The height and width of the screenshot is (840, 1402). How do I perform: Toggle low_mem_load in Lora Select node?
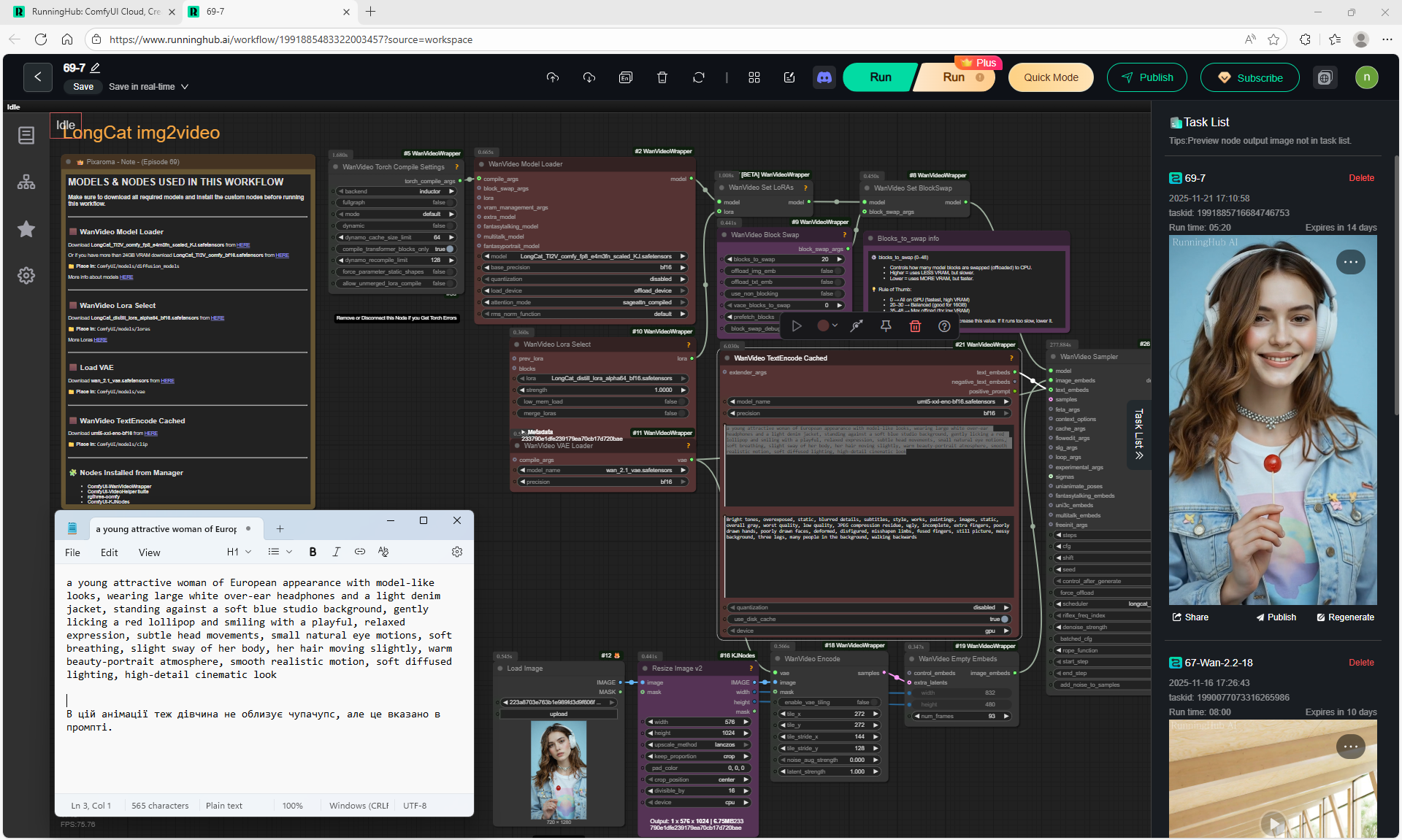pos(682,401)
